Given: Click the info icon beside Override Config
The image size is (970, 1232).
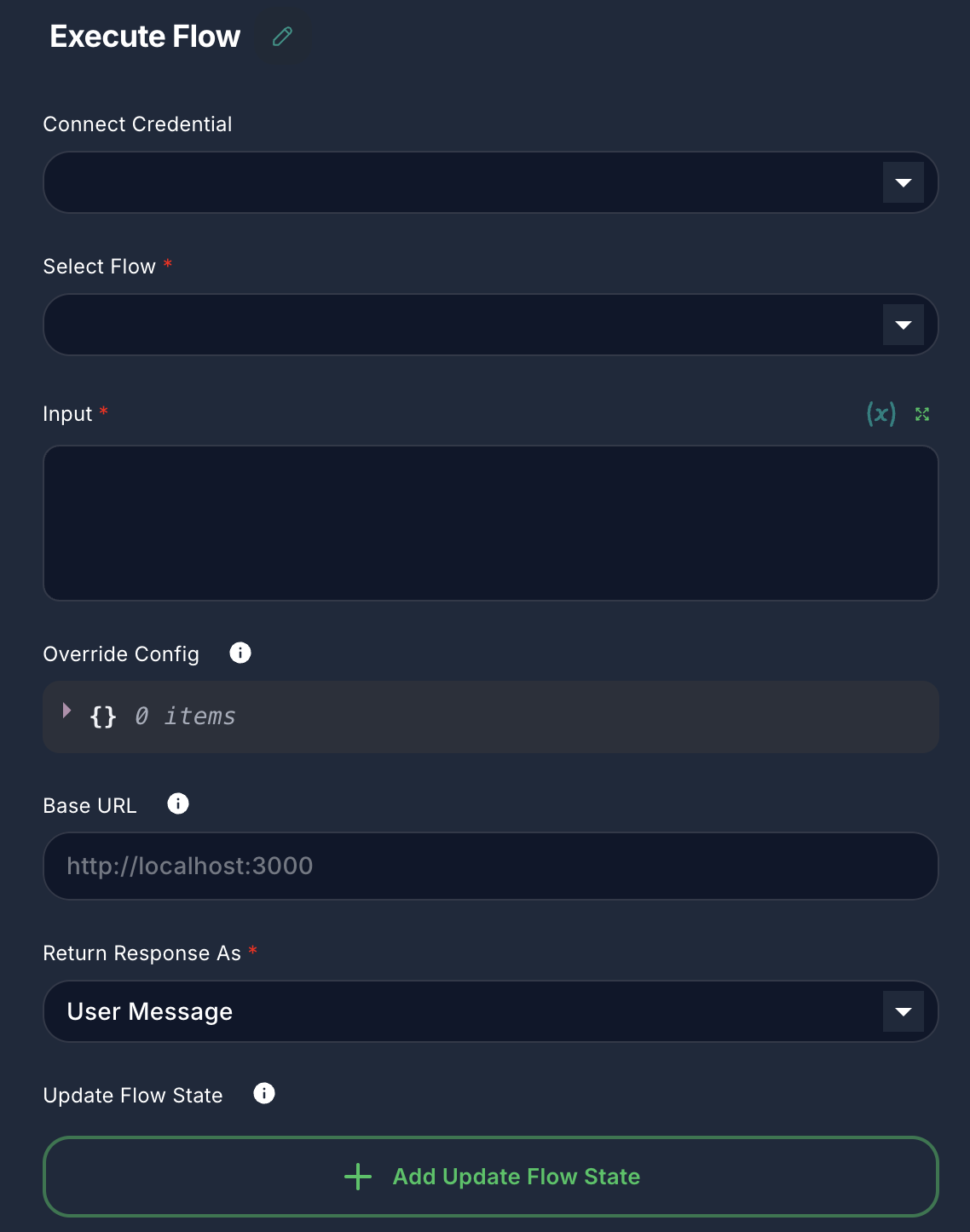Looking at the screenshot, I should [240, 653].
